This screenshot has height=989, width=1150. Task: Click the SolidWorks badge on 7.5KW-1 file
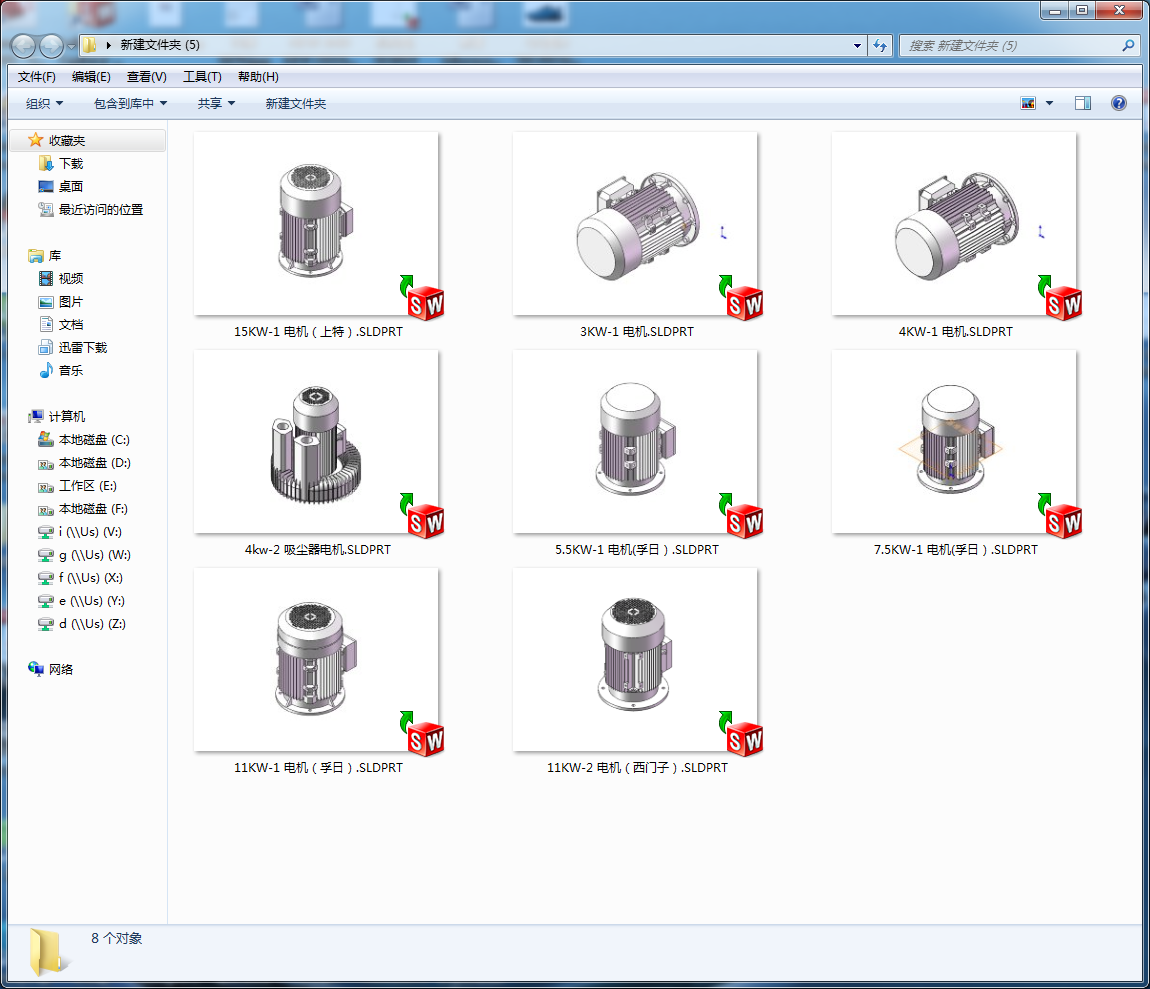tap(1063, 521)
